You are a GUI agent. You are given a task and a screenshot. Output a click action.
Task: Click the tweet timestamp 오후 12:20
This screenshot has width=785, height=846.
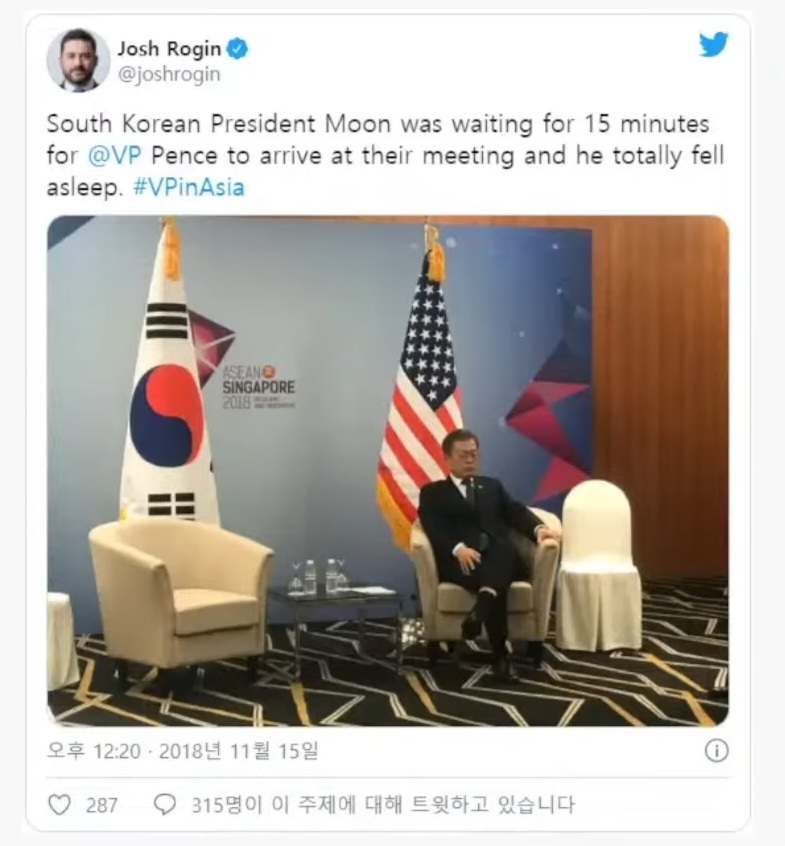tap(94, 751)
